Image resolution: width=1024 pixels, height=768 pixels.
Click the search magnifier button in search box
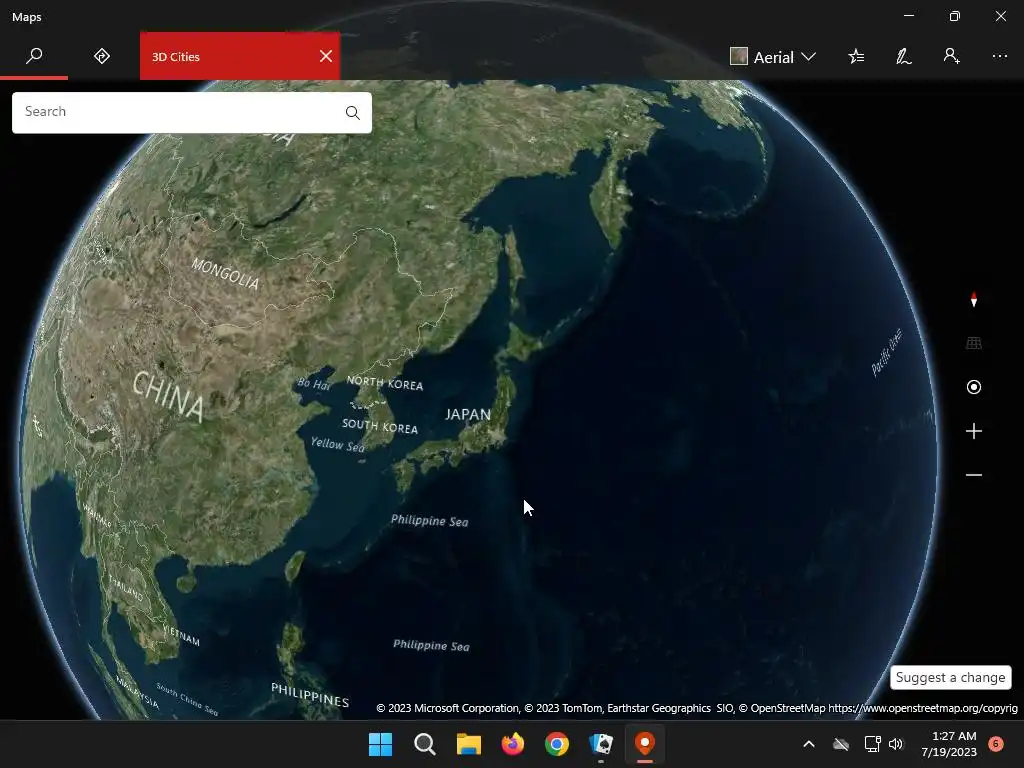[x=353, y=112]
